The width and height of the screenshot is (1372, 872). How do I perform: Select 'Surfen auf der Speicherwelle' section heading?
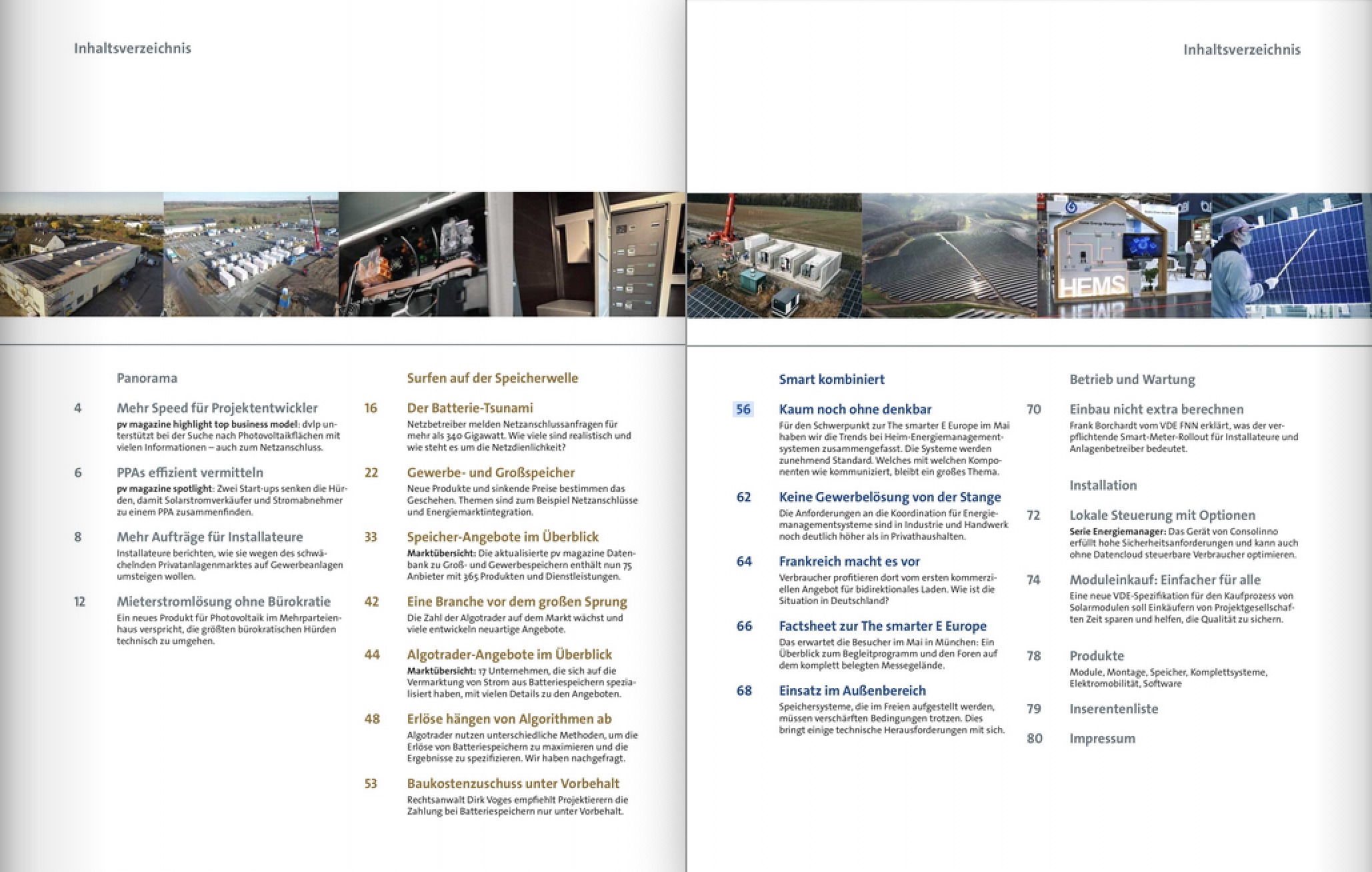coord(493,379)
